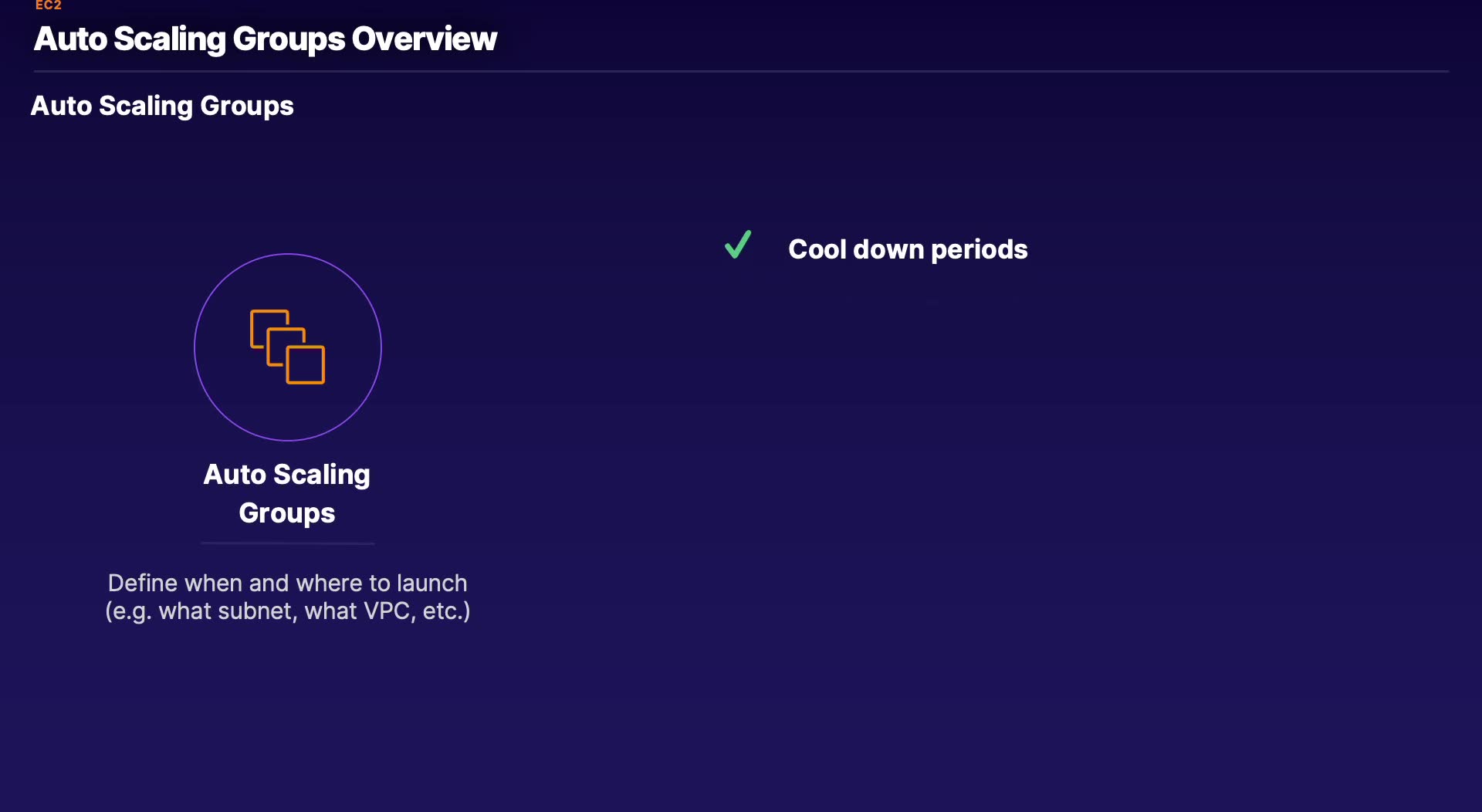Click the word 'Overview' in the title
The width and height of the screenshot is (1482, 812).
click(x=424, y=39)
